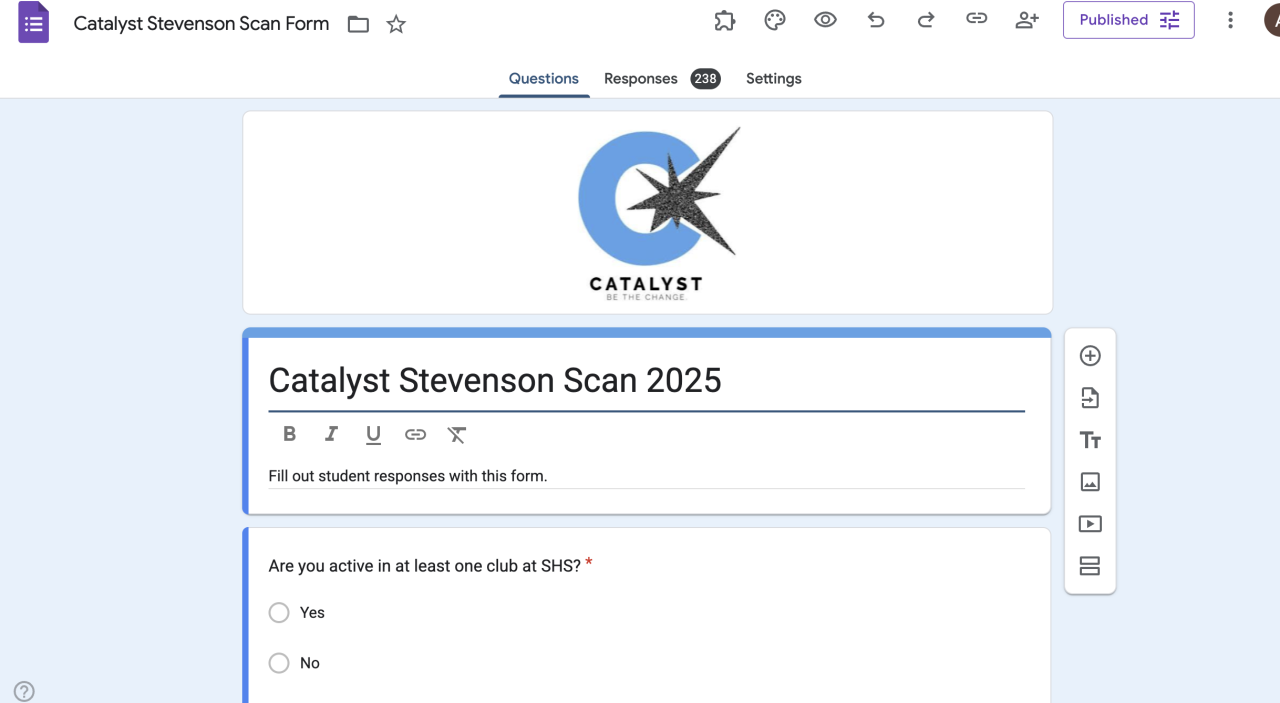Open the add-ons puzzle icon
This screenshot has width=1280, height=703.
(724, 20)
